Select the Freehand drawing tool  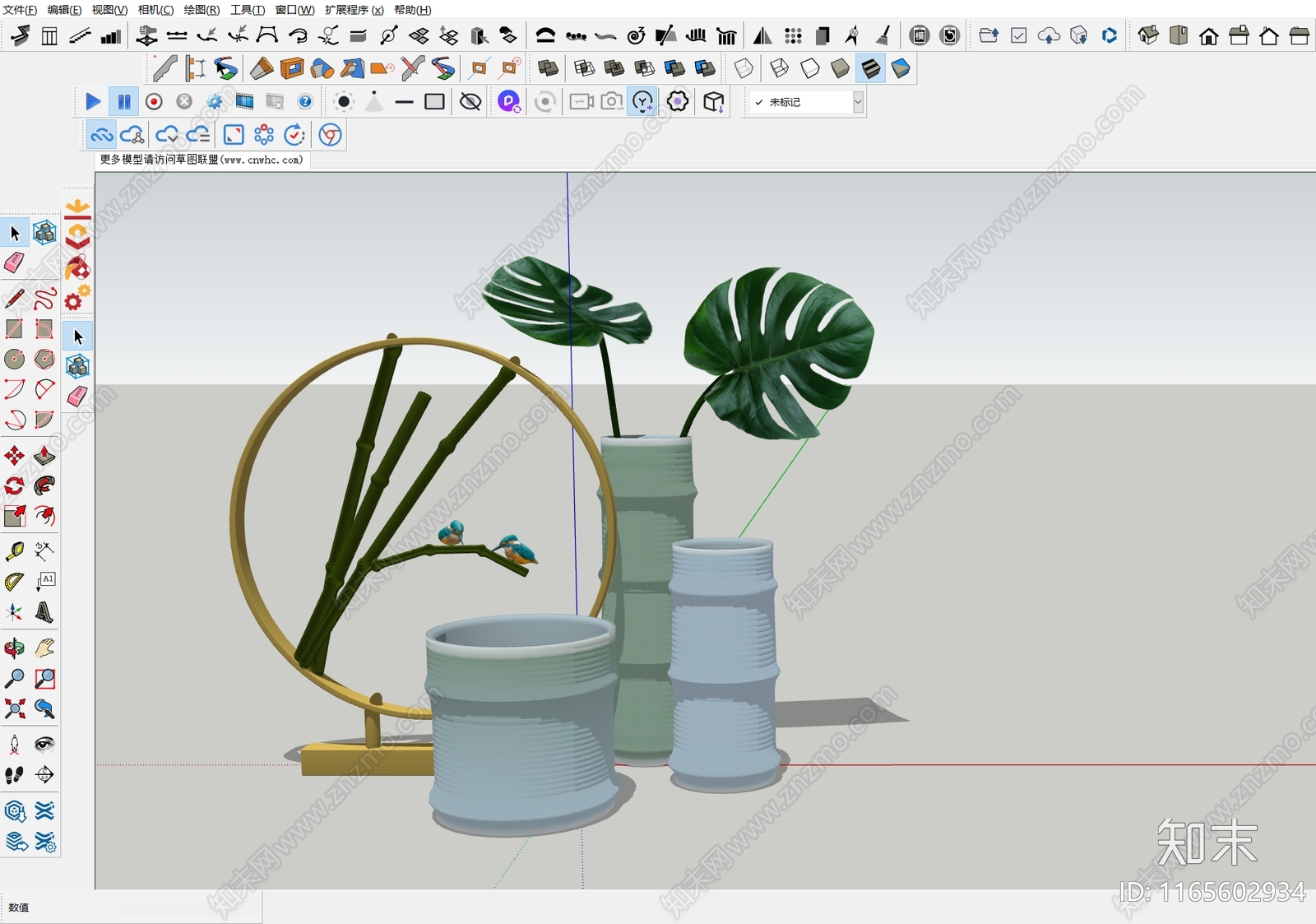click(44, 298)
